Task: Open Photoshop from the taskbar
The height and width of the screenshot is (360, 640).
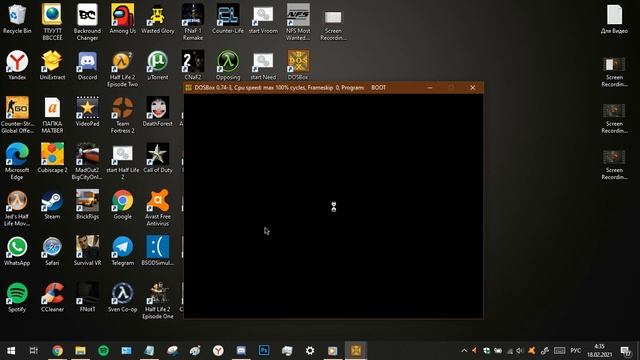Action: coord(264,350)
